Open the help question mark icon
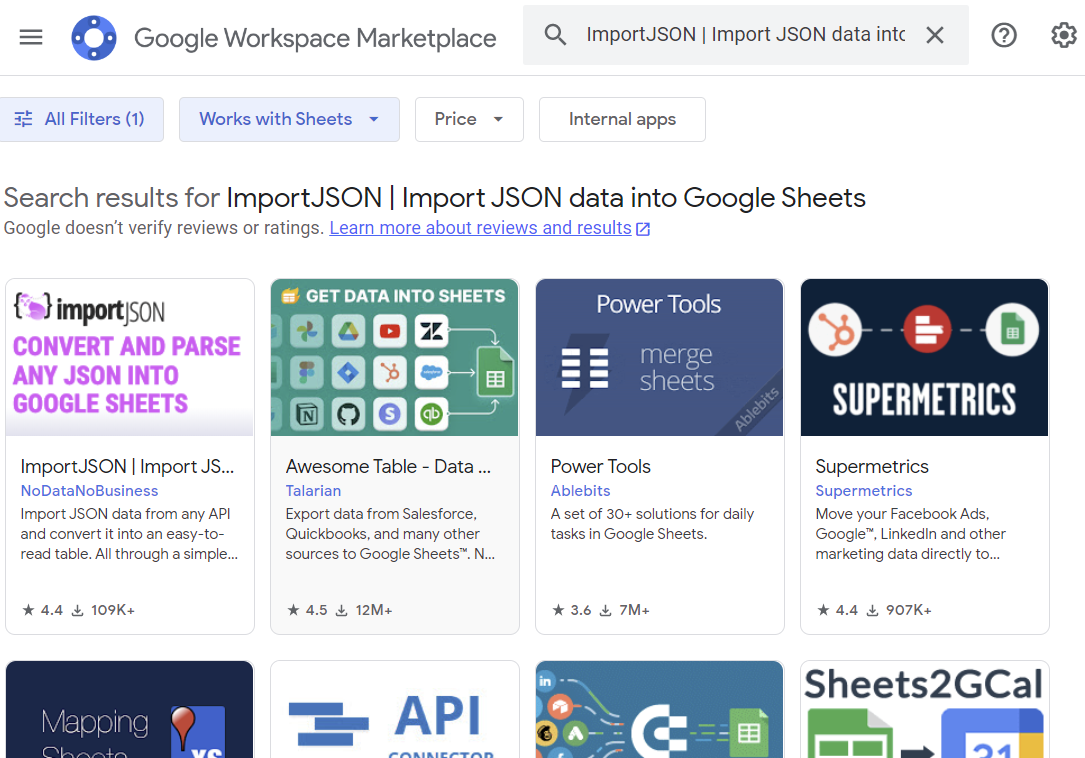This screenshot has height=758, width=1085. [x=1003, y=35]
